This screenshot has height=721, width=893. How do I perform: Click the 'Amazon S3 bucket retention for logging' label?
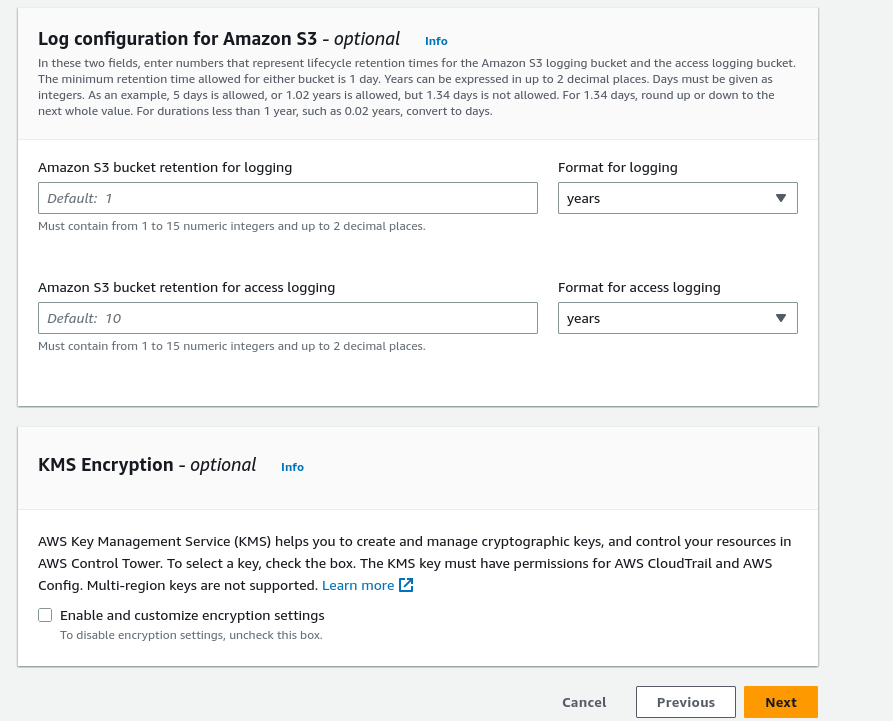click(165, 167)
